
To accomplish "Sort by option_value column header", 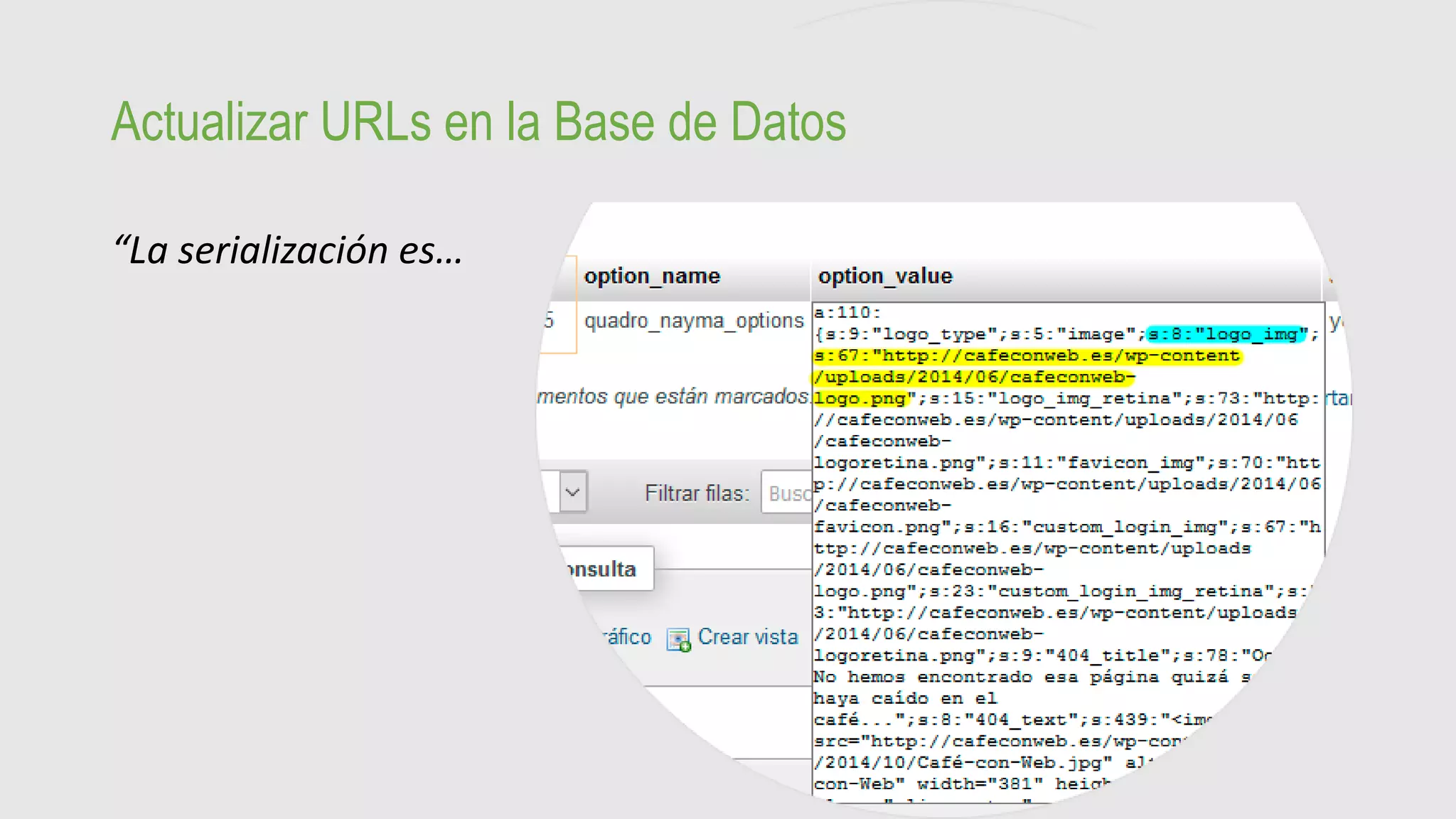I will [x=885, y=276].
